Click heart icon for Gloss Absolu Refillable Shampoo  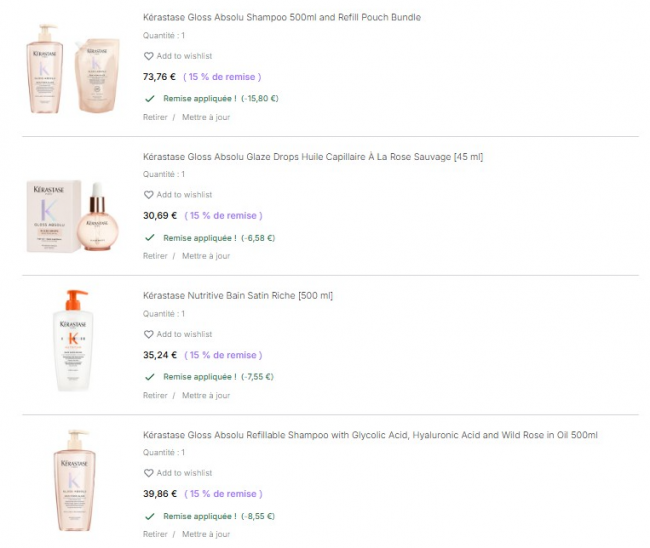(x=149, y=473)
